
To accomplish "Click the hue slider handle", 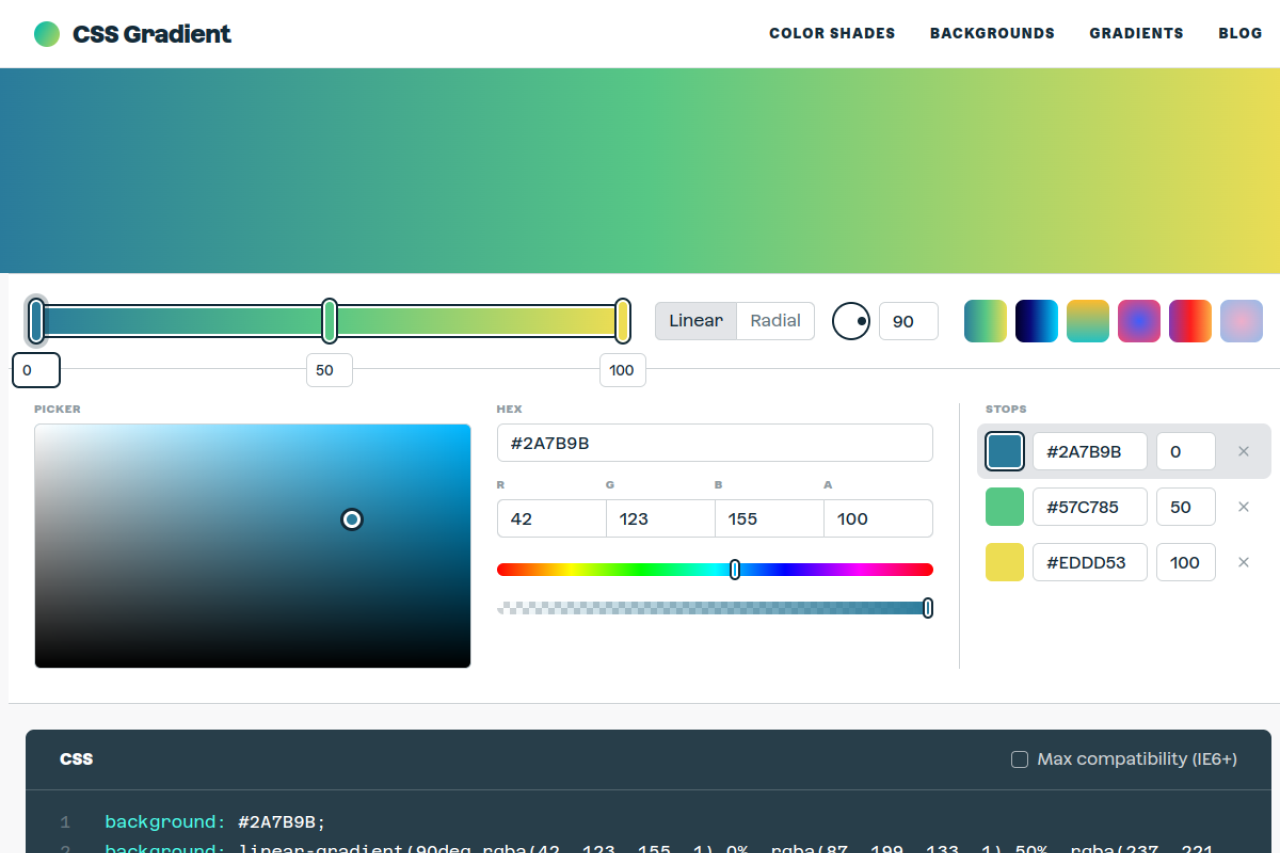I will [x=735, y=569].
